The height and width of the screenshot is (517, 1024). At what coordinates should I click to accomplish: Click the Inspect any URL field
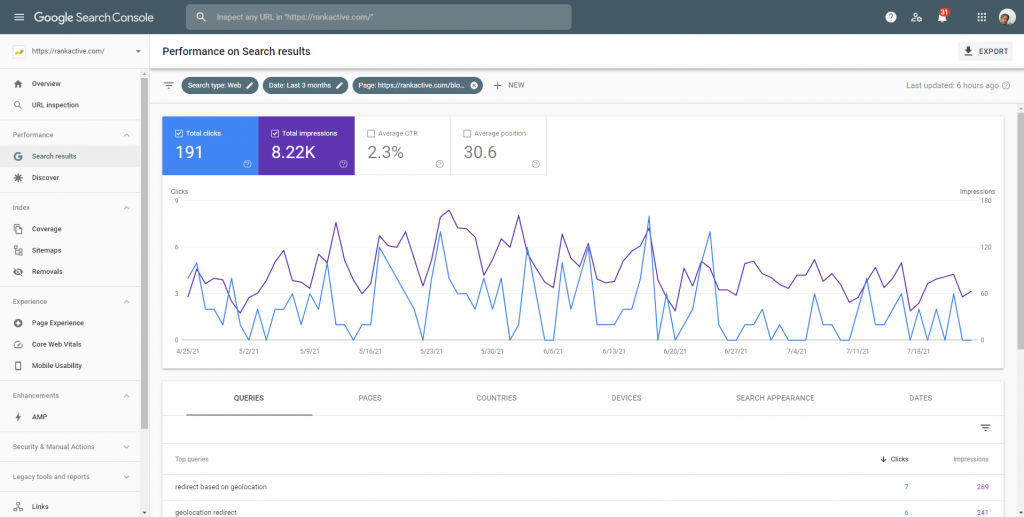click(x=379, y=17)
